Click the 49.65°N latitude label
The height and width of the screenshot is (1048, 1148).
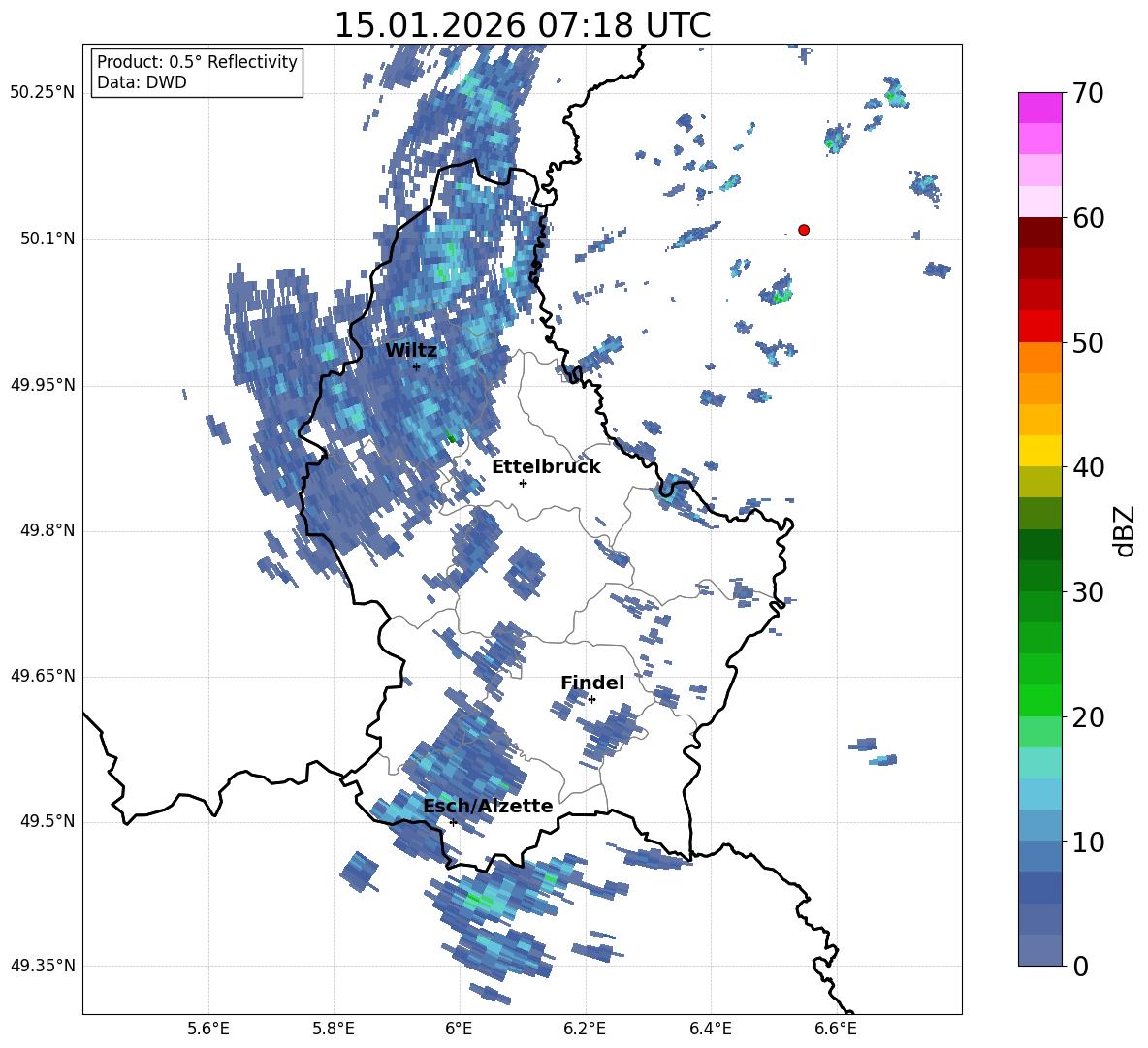click(x=43, y=677)
